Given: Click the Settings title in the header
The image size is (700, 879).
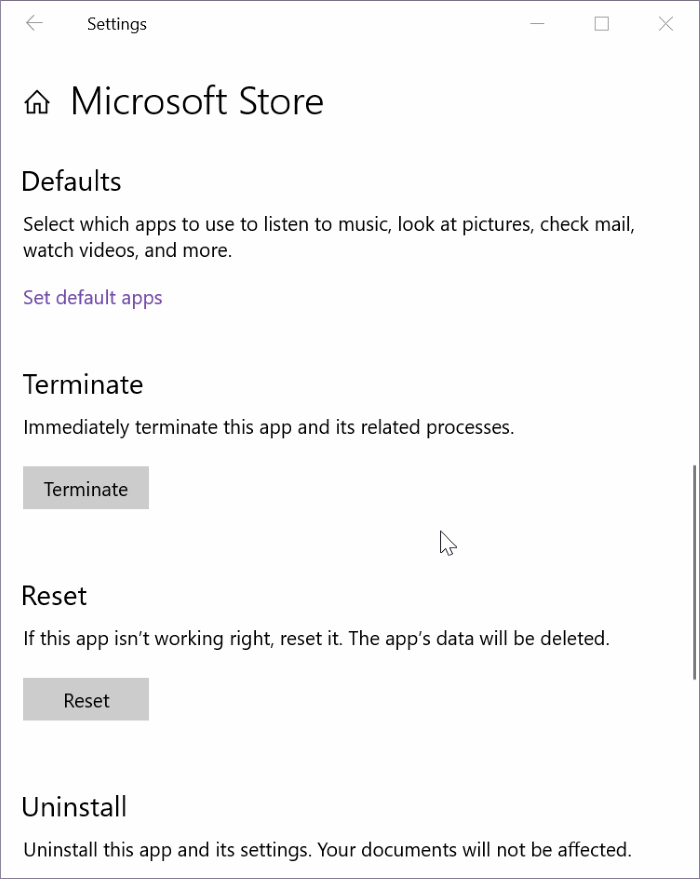Looking at the screenshot, I should (116, 23).
